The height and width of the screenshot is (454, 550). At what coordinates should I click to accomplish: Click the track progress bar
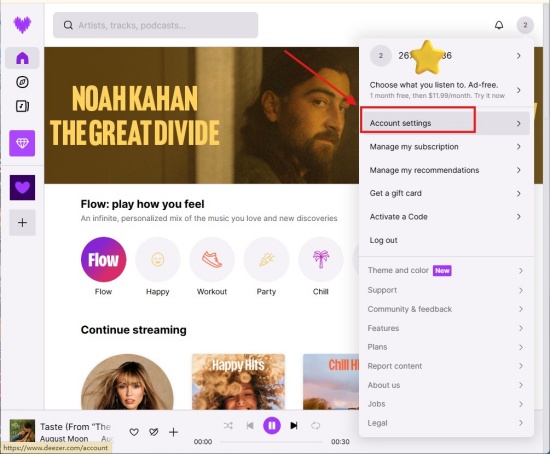tap(271, 442)
